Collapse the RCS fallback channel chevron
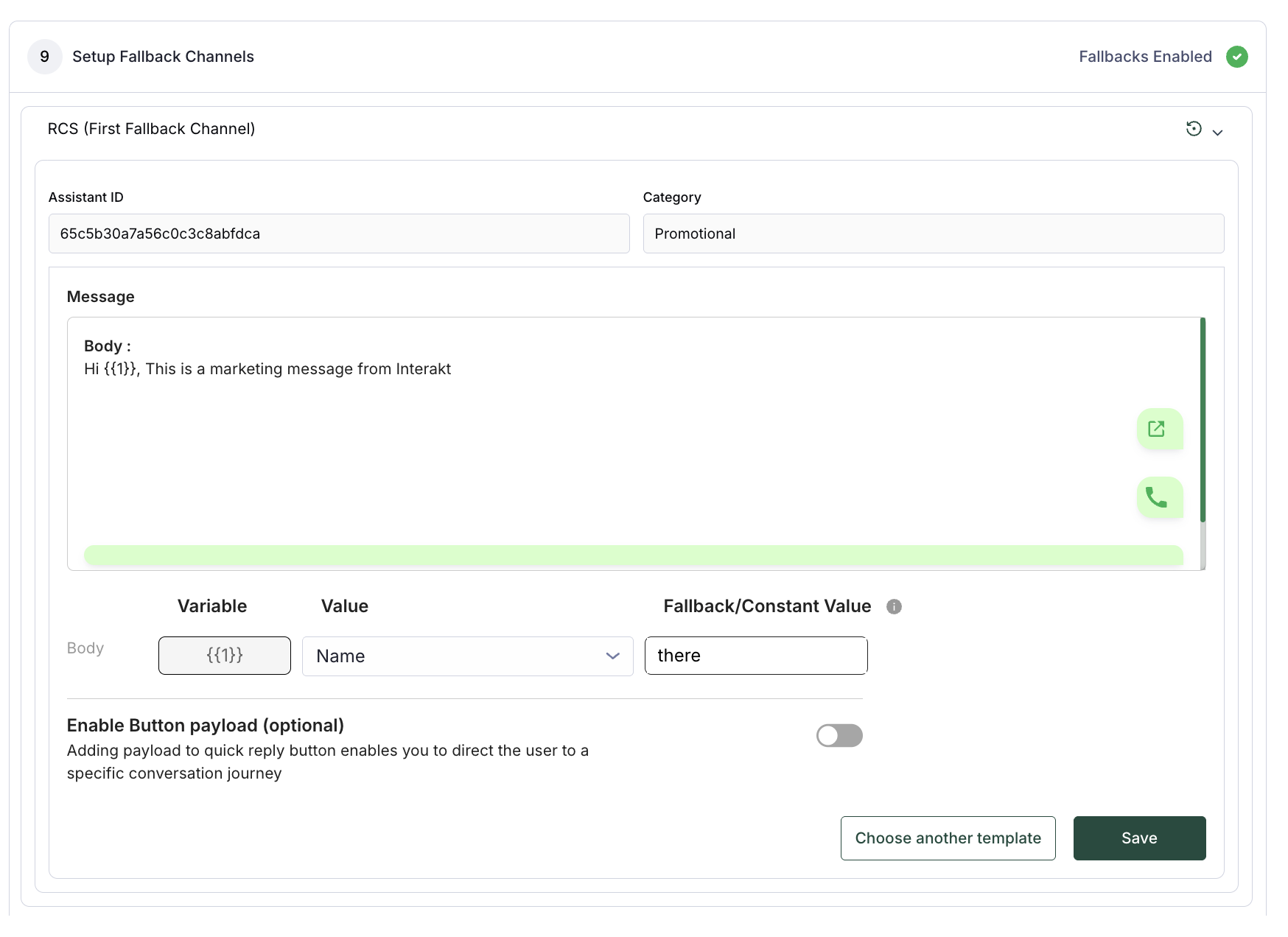The height and width of the screenshot is (937, 1288). pos(1217,133)
